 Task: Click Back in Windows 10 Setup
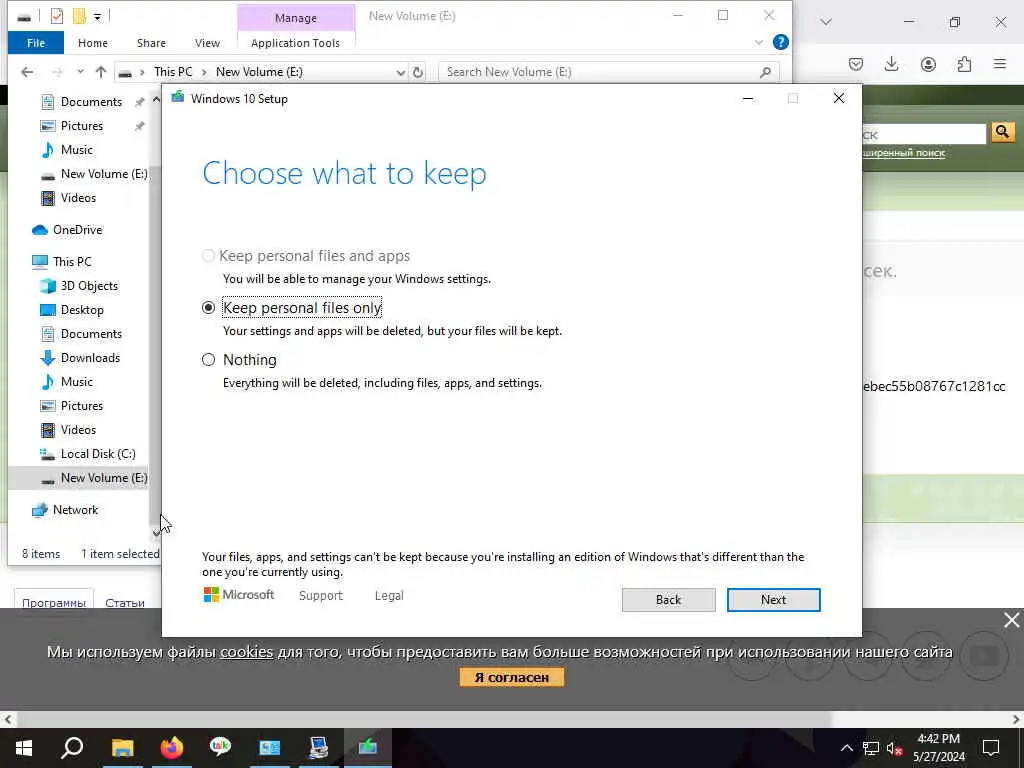pyautogui.click(x=668, y=600)
